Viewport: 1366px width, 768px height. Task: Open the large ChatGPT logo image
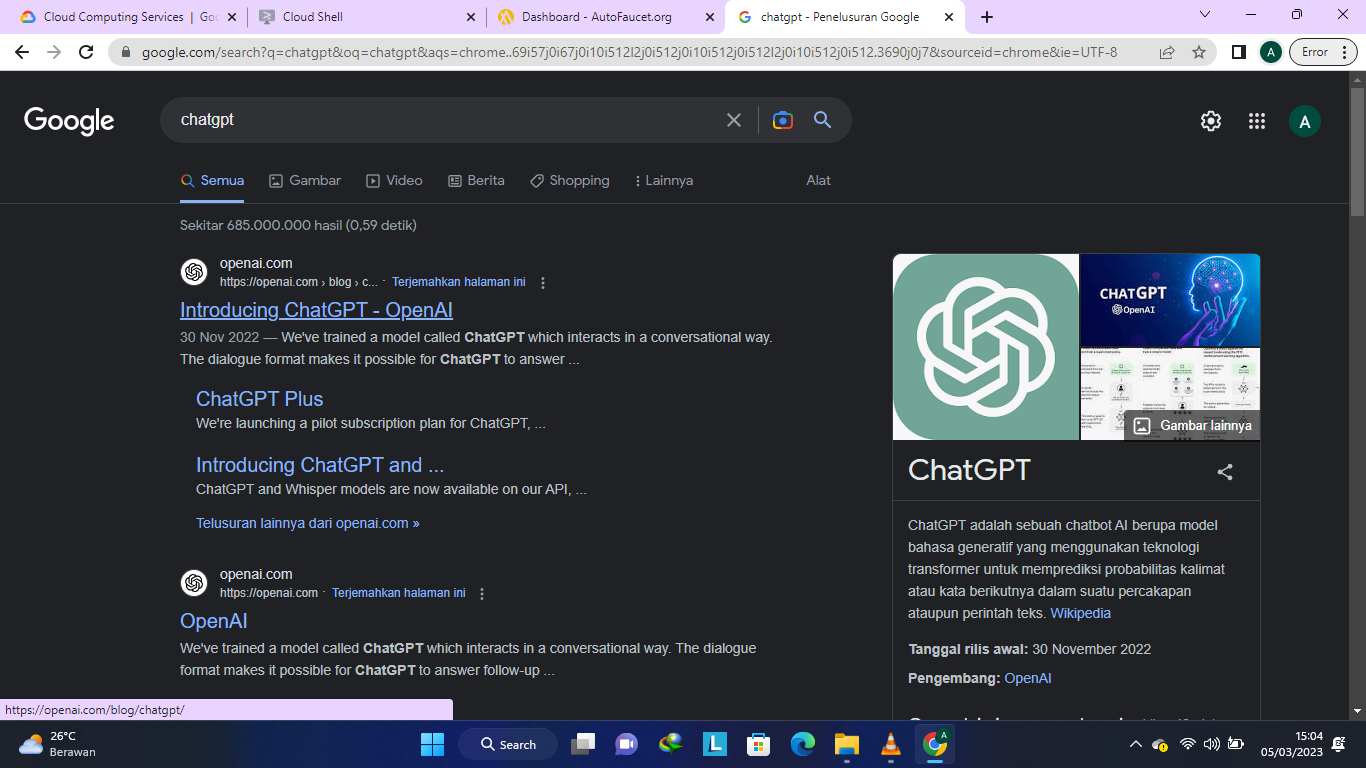pyautogui.click(x=986, y=347)
